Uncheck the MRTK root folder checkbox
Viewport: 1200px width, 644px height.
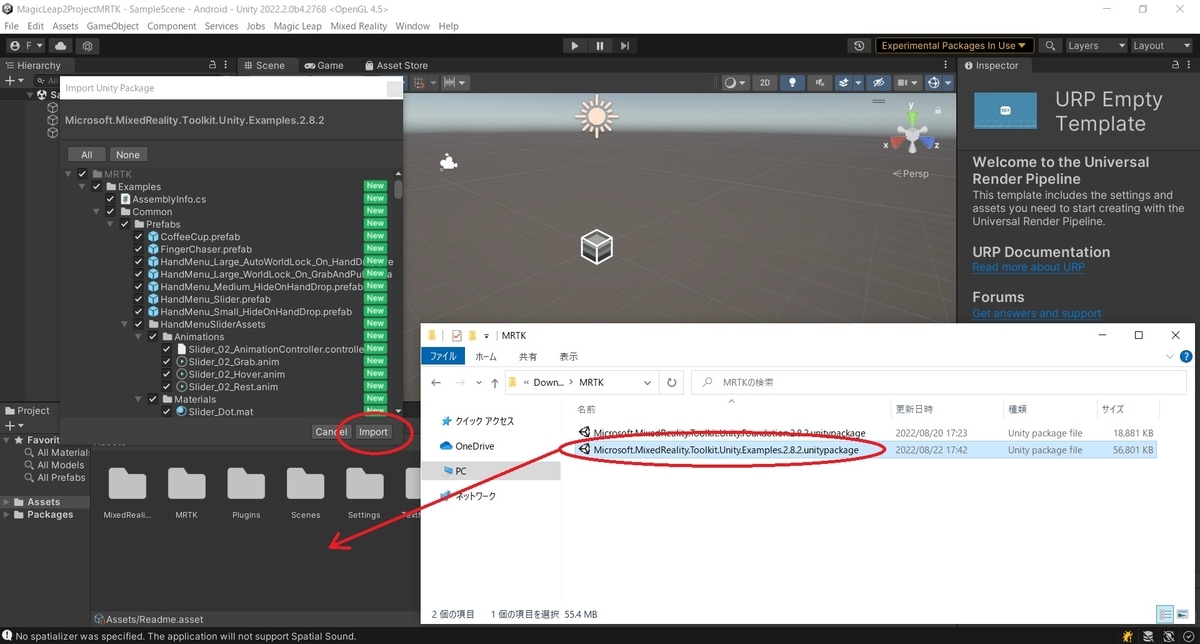tap(82, 174)
